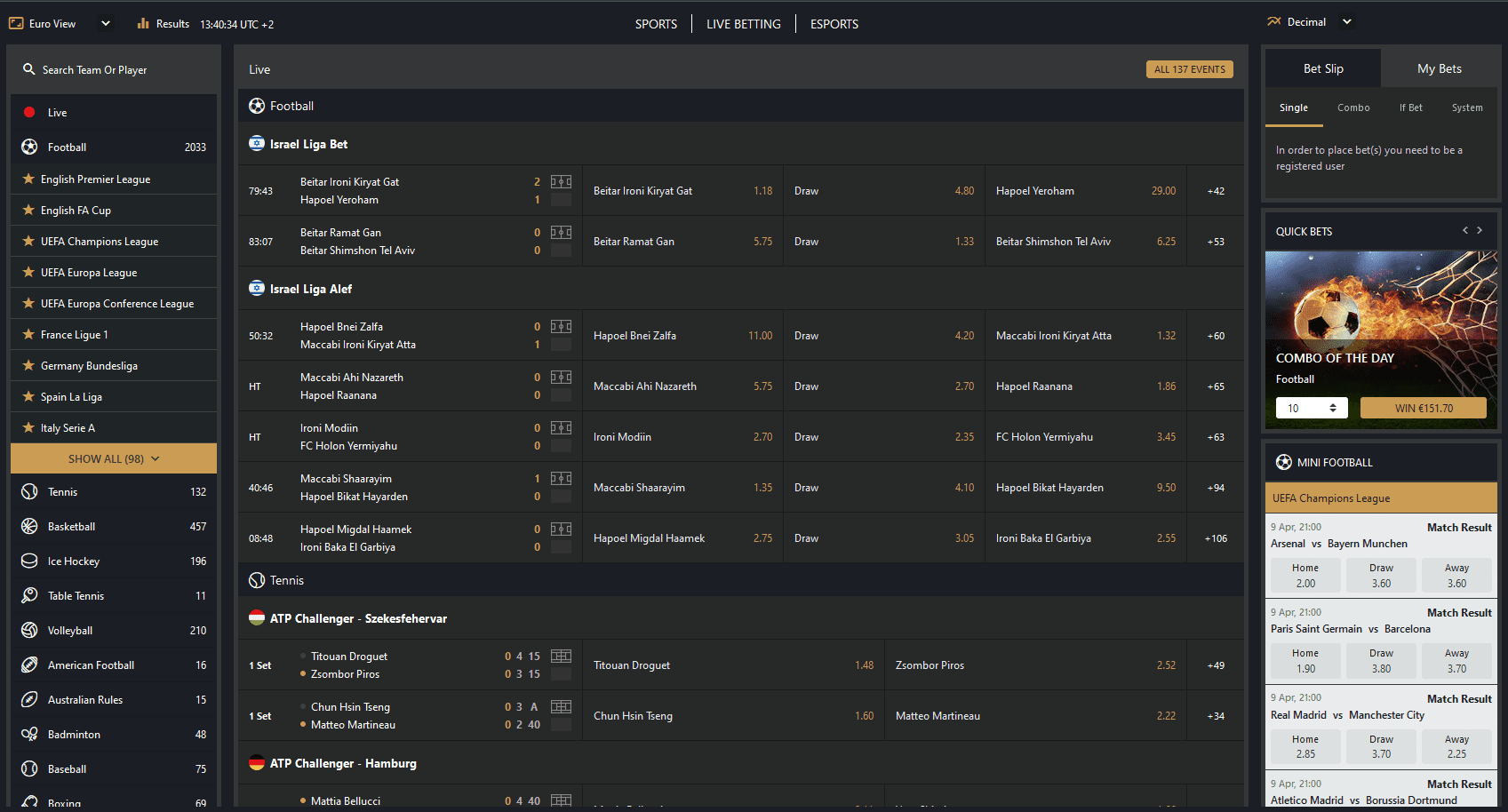Click the Table Tennis paddle icon
Screen dimensions: 1508x812
point(29,596)
